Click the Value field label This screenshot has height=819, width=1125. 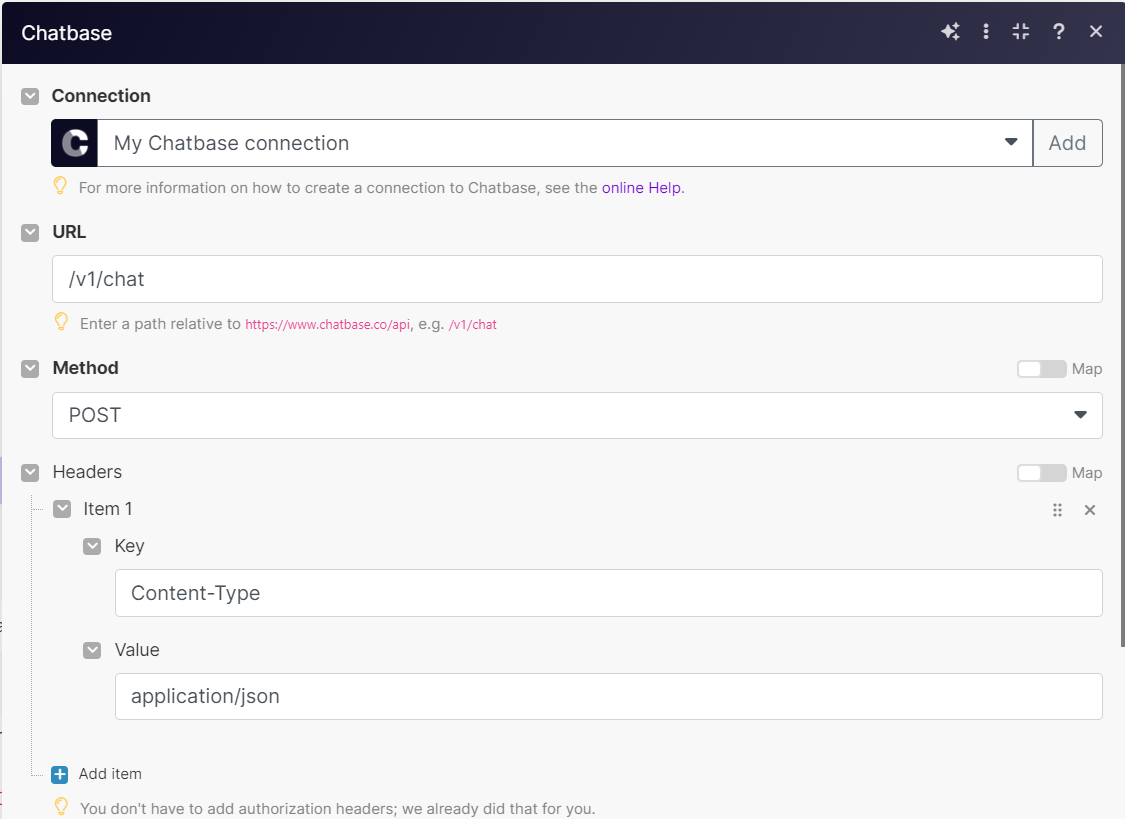137,650
